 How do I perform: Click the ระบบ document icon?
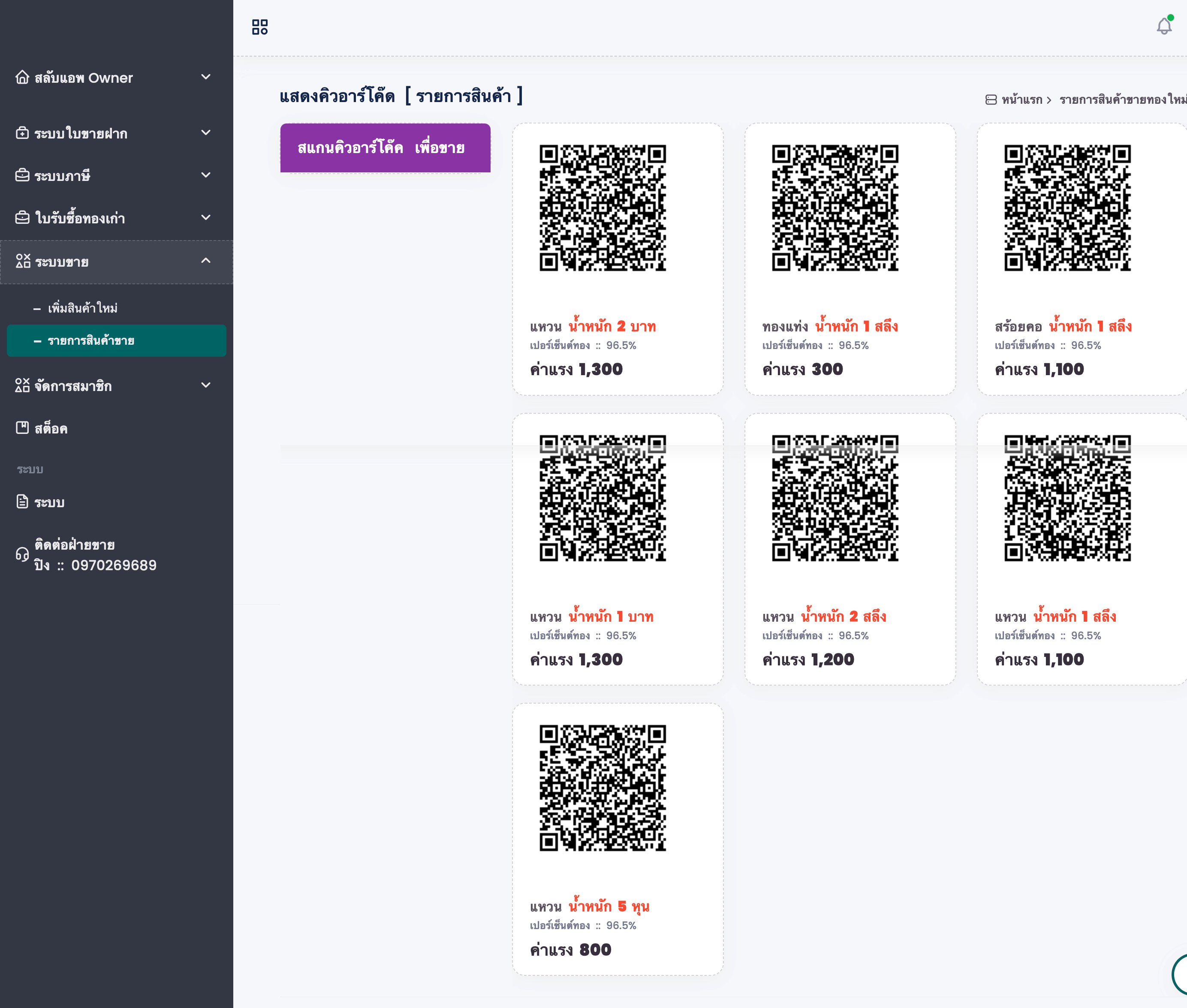[x=22, y=502]
